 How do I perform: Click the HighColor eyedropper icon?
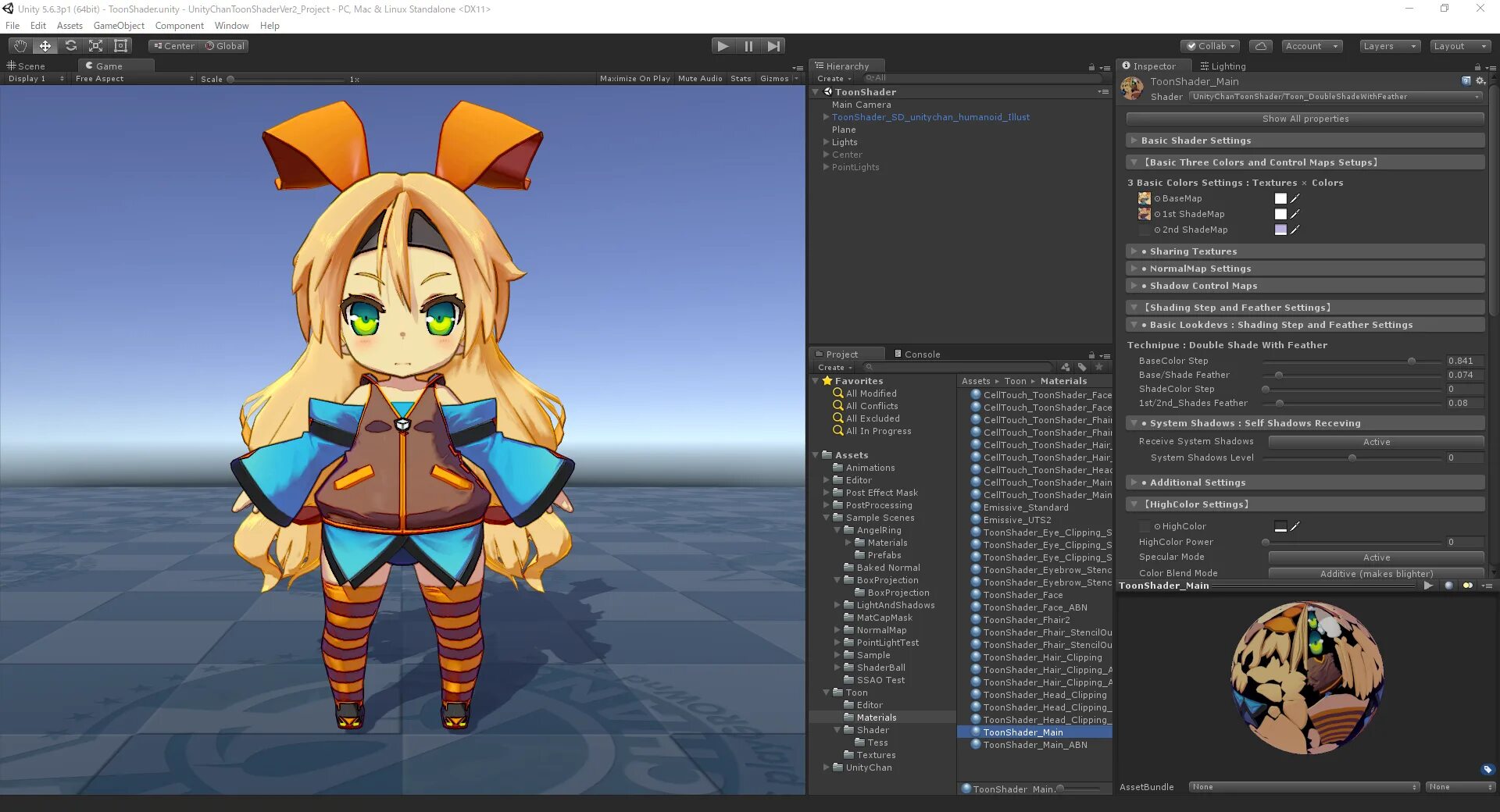[x=1295, y=526]
